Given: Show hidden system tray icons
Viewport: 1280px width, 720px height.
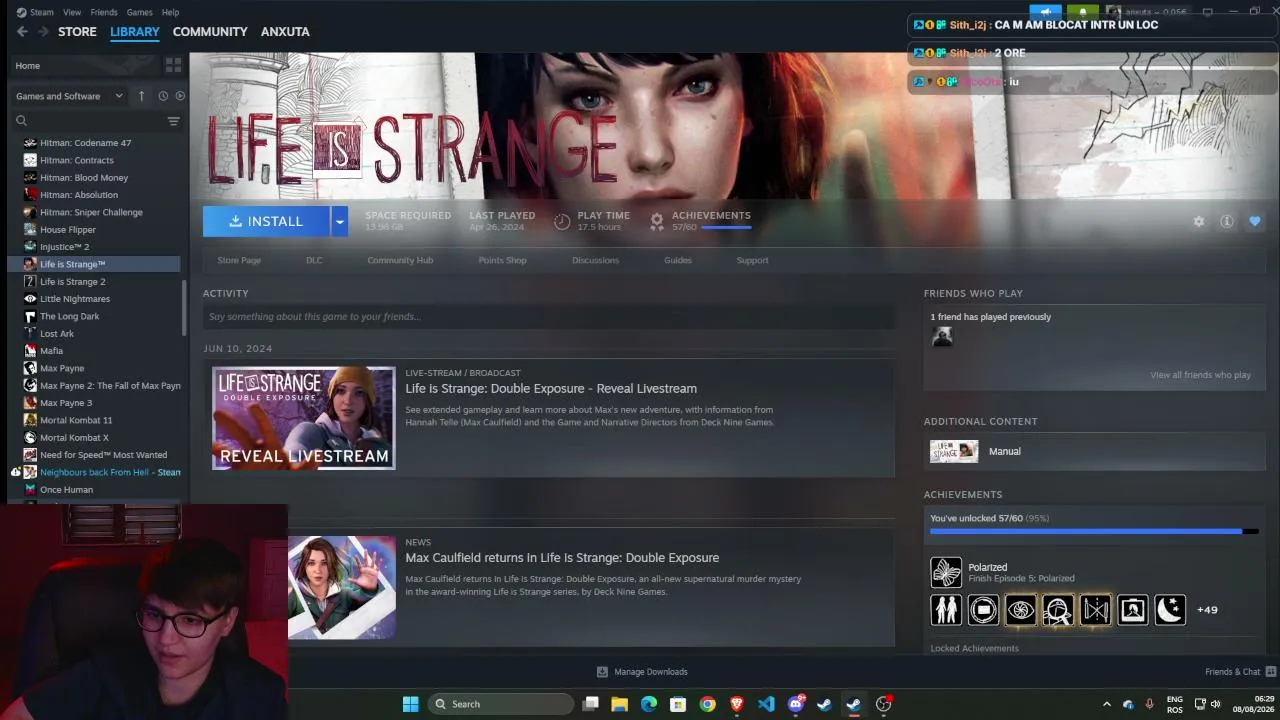Looking at the screenshot, I should point(1106,704).
